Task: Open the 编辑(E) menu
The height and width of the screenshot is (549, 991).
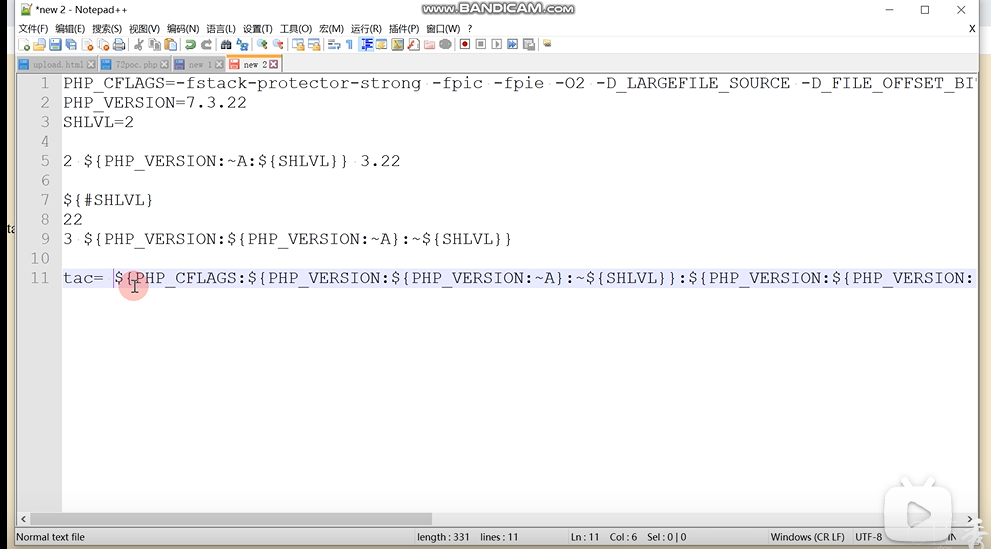Action: coord(70,28)
